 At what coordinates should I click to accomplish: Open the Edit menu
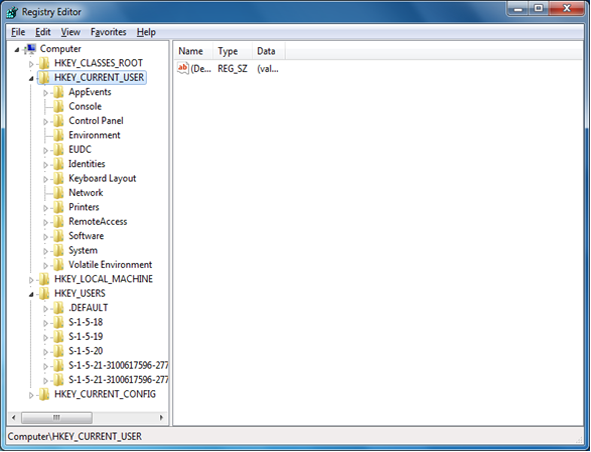(43, 32)
